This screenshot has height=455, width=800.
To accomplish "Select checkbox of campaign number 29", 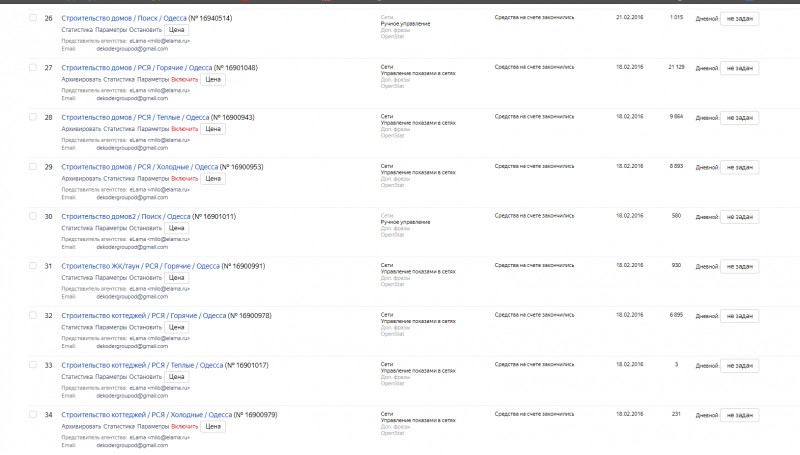I will click(33, 167).
